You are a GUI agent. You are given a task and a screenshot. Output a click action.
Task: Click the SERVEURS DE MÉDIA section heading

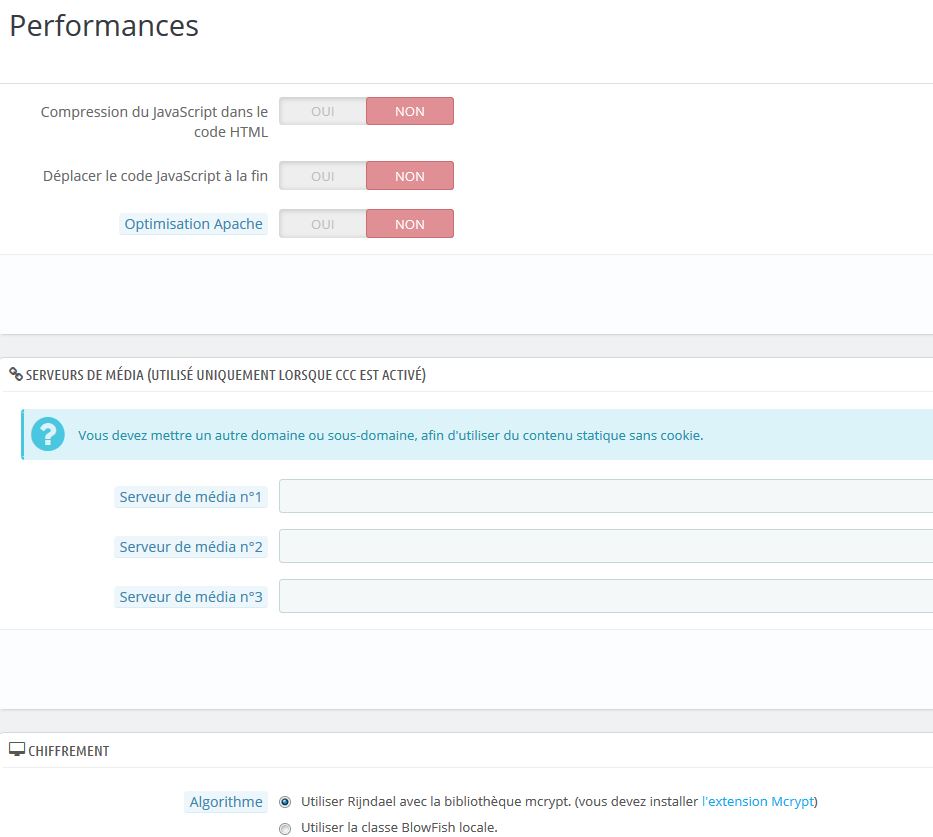[x=226, y=375]
